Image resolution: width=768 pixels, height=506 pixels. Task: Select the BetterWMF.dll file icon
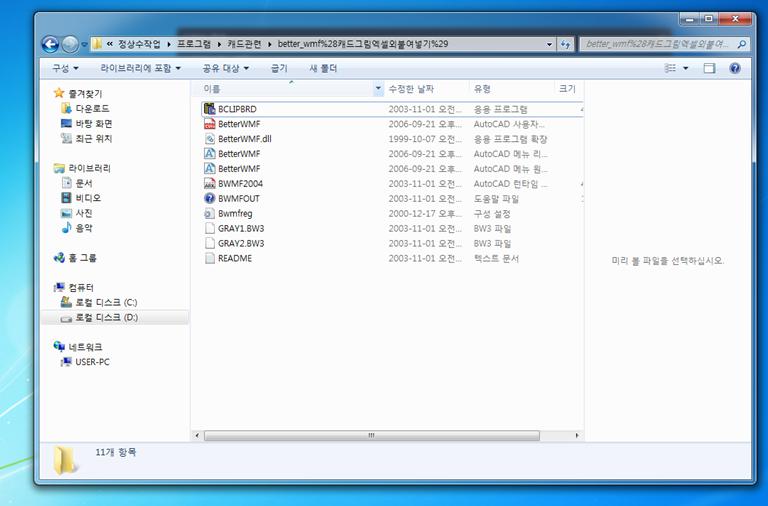point(210,139)
